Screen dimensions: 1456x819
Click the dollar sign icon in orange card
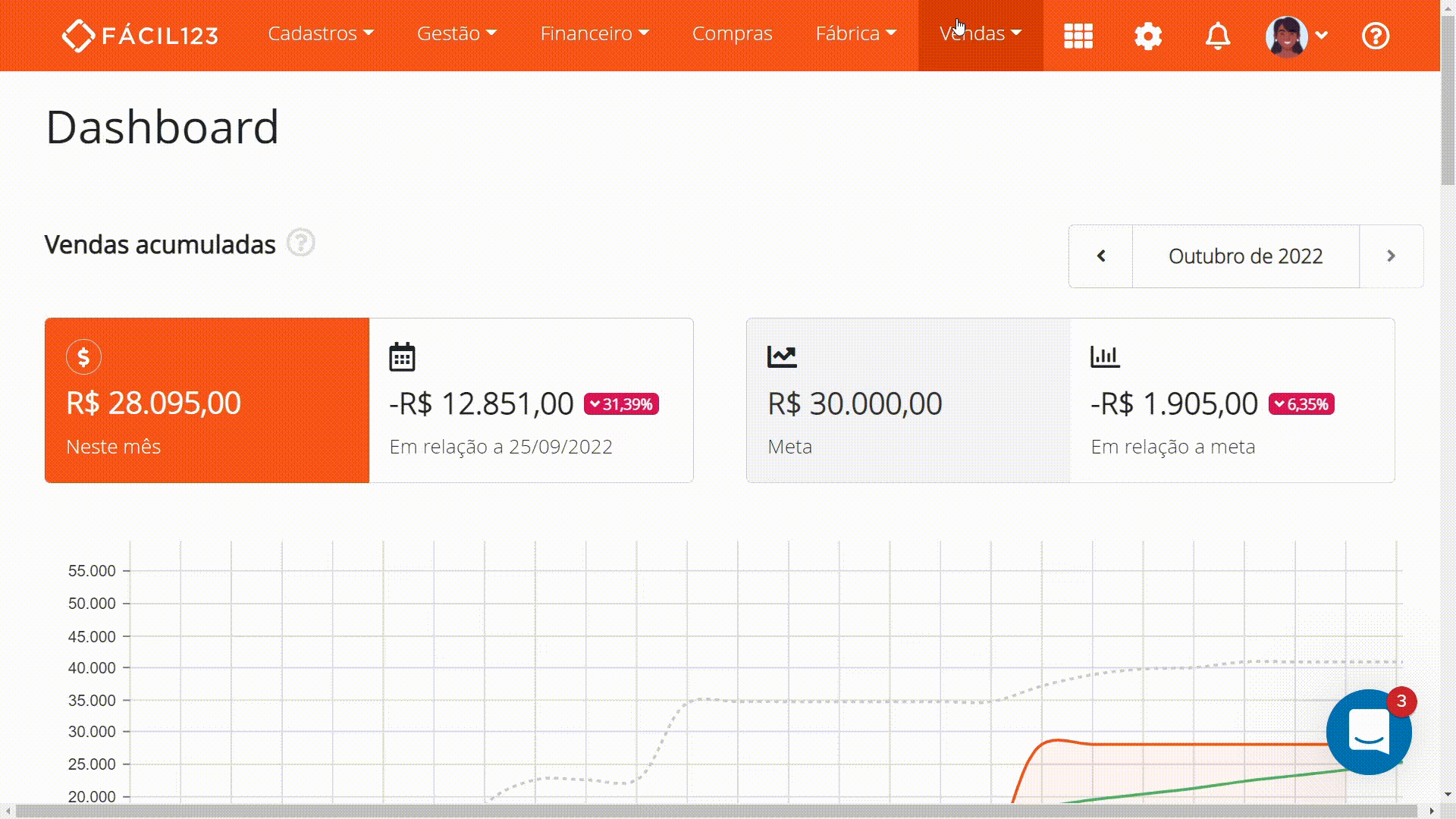click(x=83, y=357)
